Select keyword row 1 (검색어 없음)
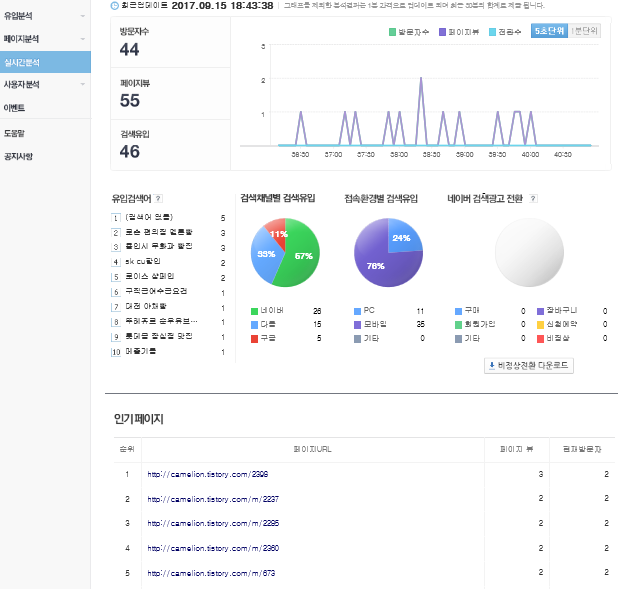The height and width of the screenshot is (589, 625). pos(168,218)
